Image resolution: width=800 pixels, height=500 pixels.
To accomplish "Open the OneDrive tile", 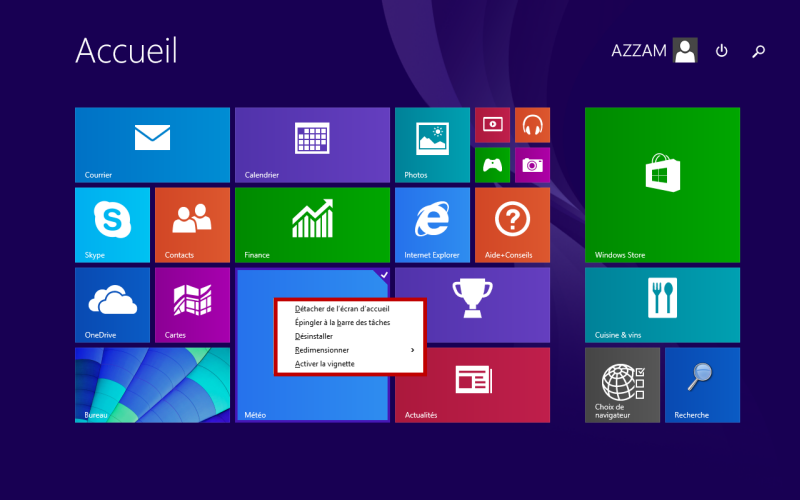I will pos(112,305).
